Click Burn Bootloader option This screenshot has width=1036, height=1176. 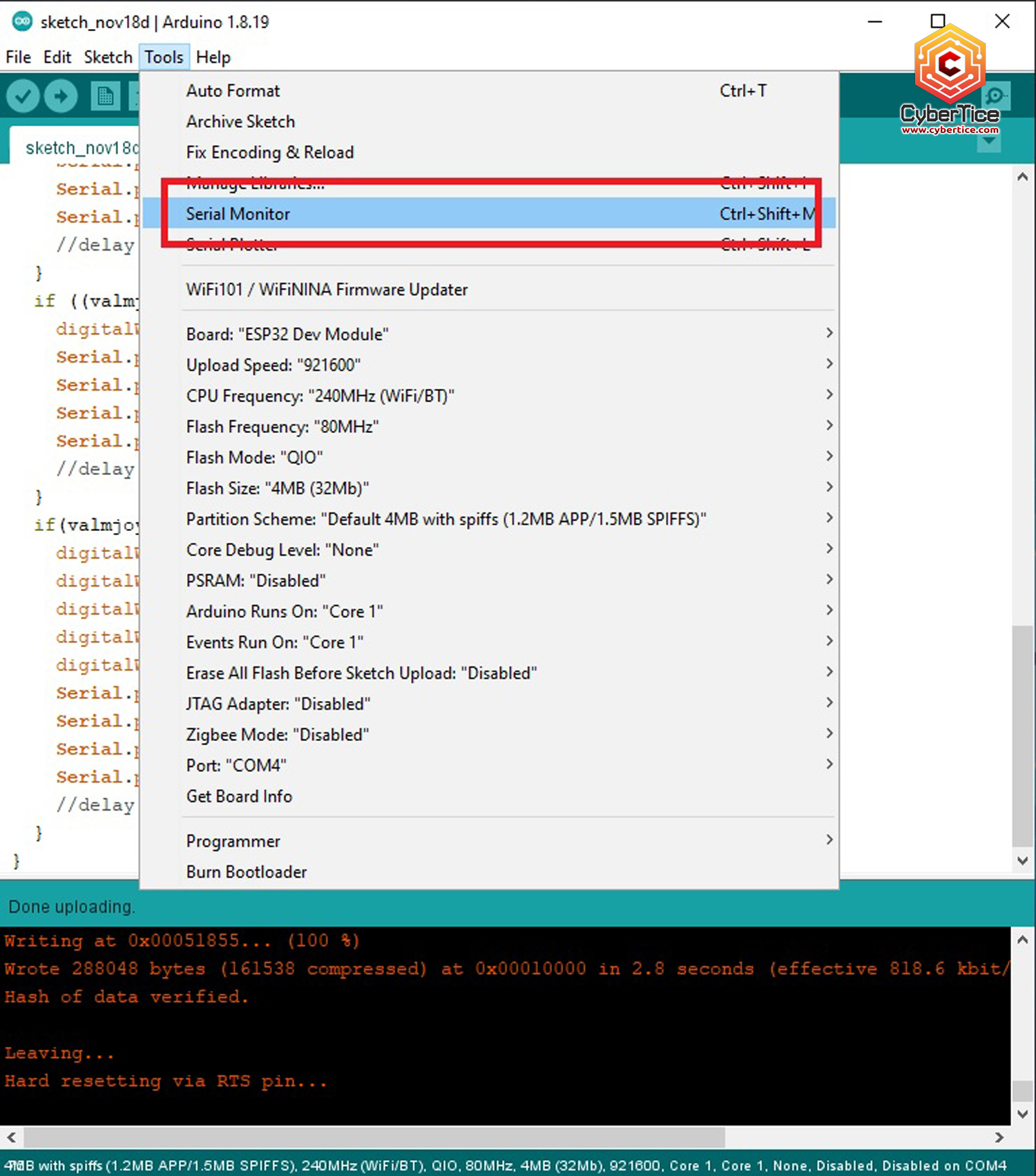tap(247, 872)
